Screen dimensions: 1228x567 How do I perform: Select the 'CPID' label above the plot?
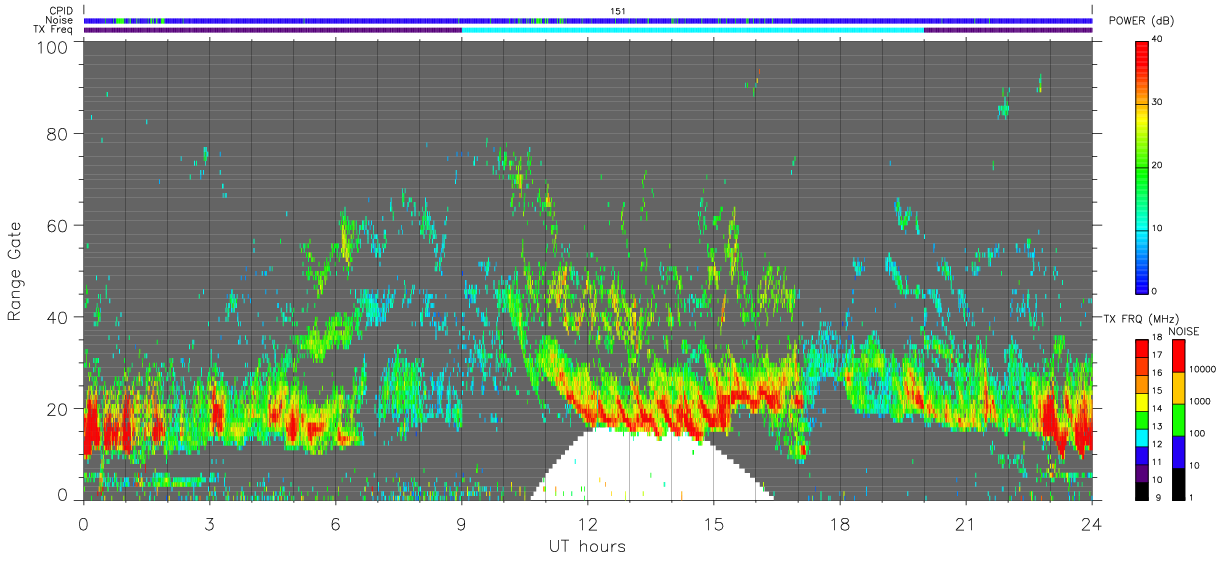tap(62, 11)
